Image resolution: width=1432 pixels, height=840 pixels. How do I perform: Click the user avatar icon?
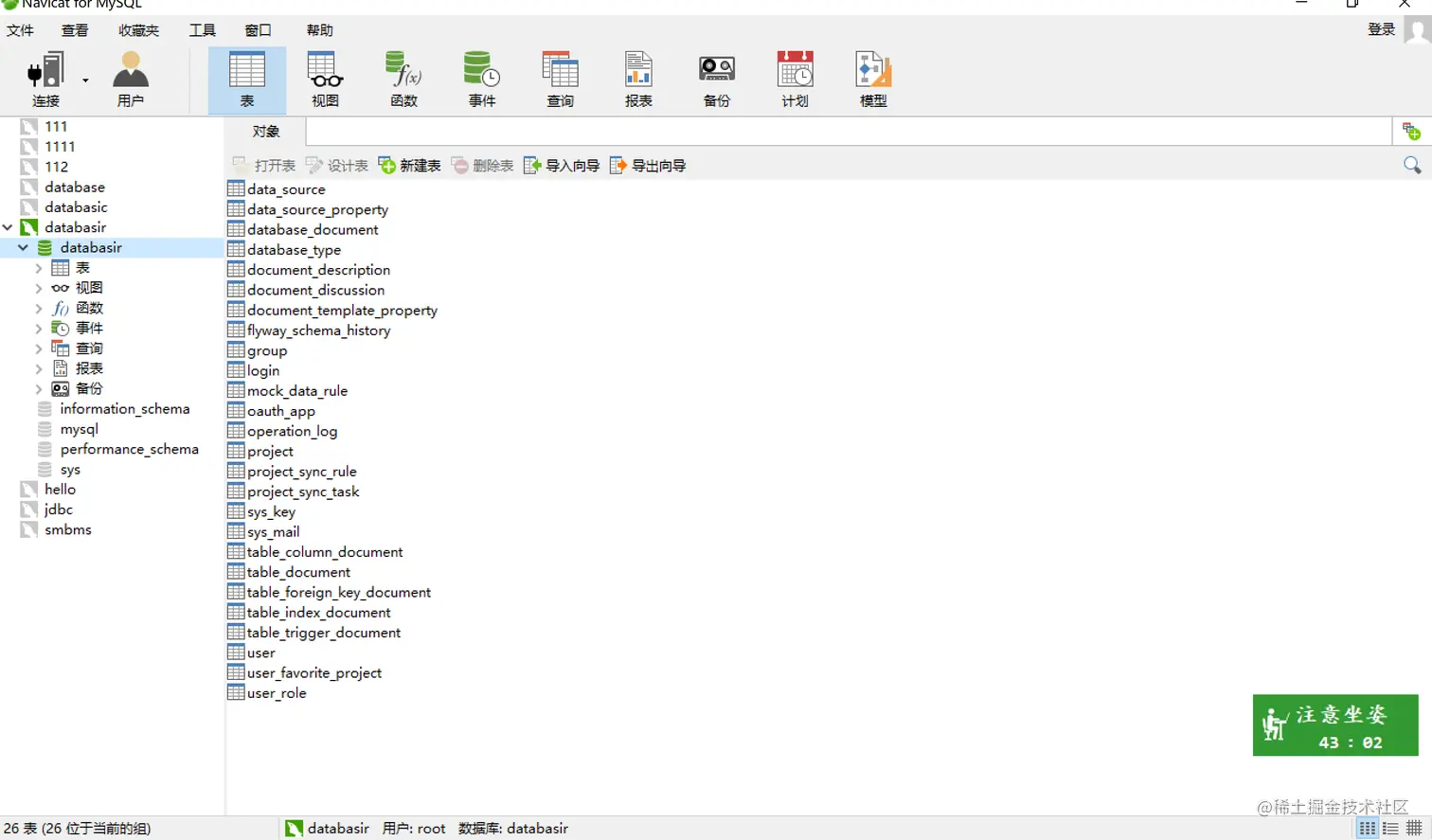[x=1418, y=30]
